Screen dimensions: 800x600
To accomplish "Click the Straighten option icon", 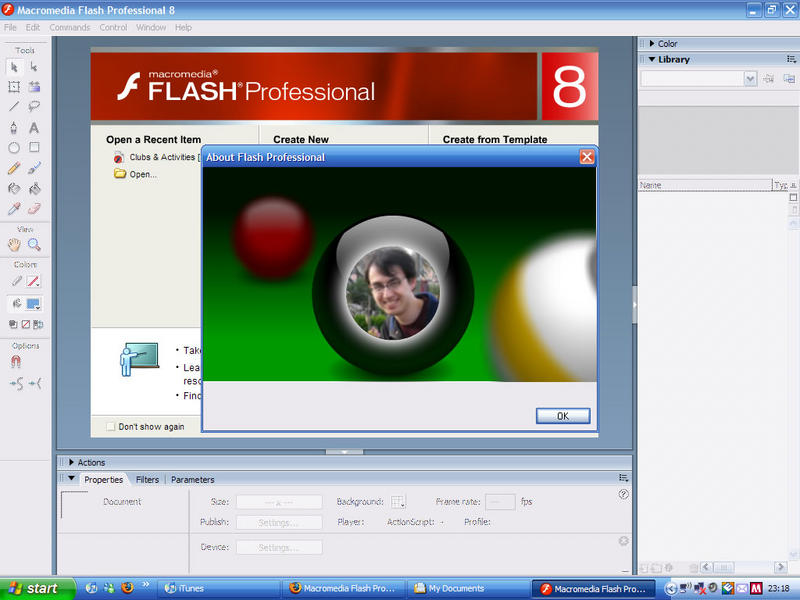I will [x=35, y=384].
